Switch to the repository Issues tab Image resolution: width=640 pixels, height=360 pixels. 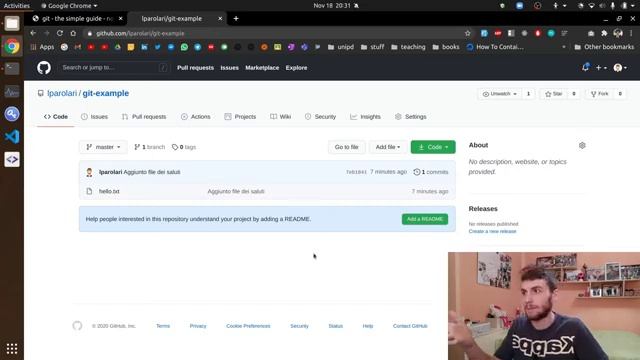coord(94,117)
